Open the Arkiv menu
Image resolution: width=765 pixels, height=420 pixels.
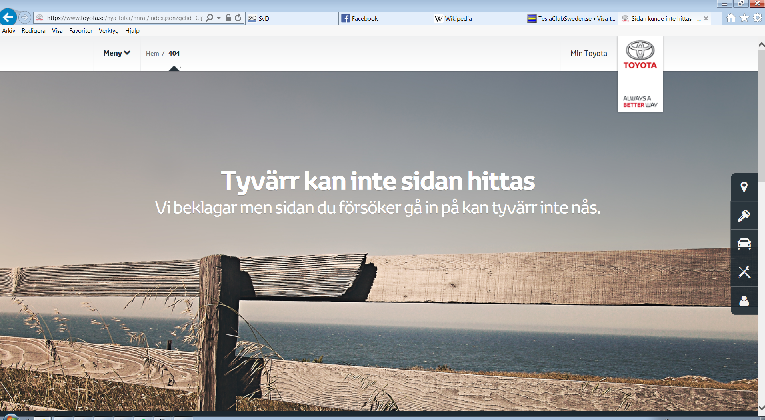click(8, 31)
